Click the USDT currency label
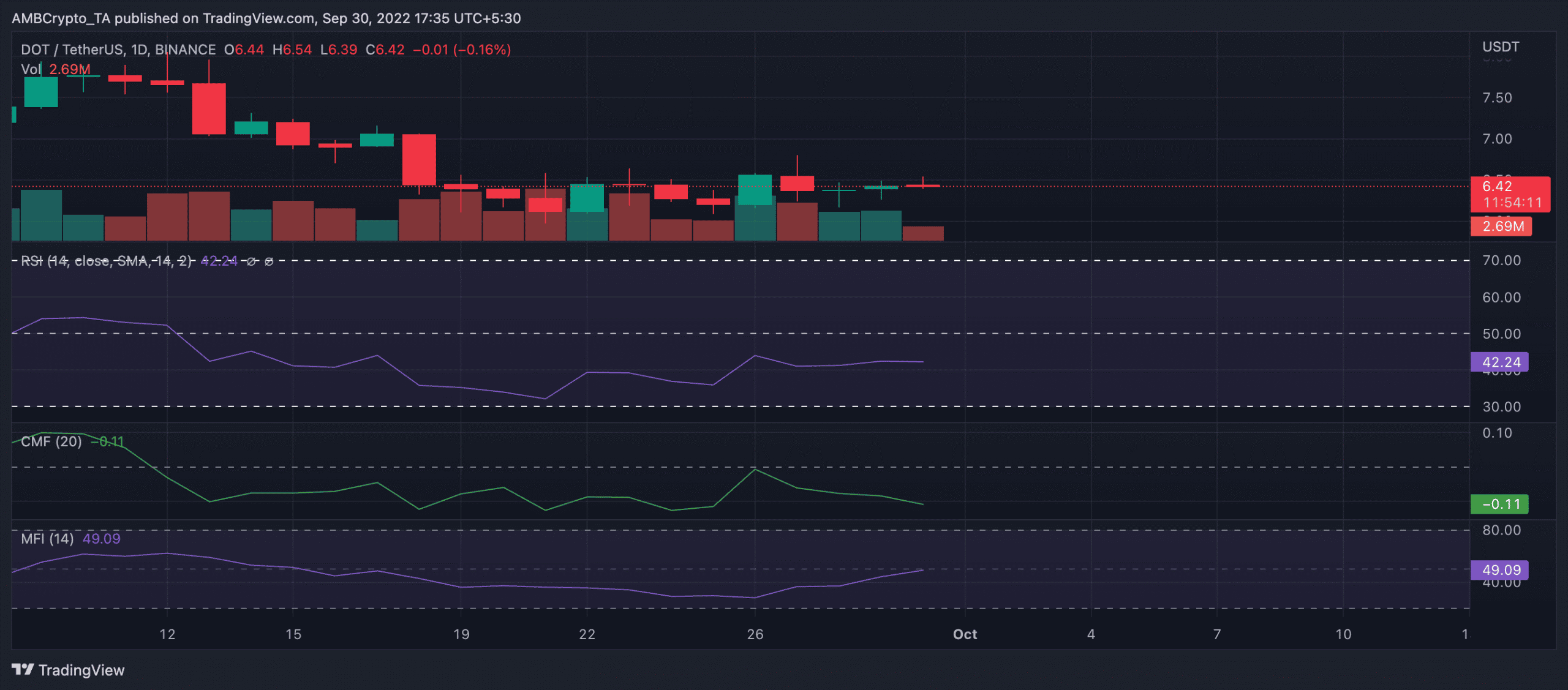The width and height of the screenshot is (1568, 690). tap(1501, 47)
